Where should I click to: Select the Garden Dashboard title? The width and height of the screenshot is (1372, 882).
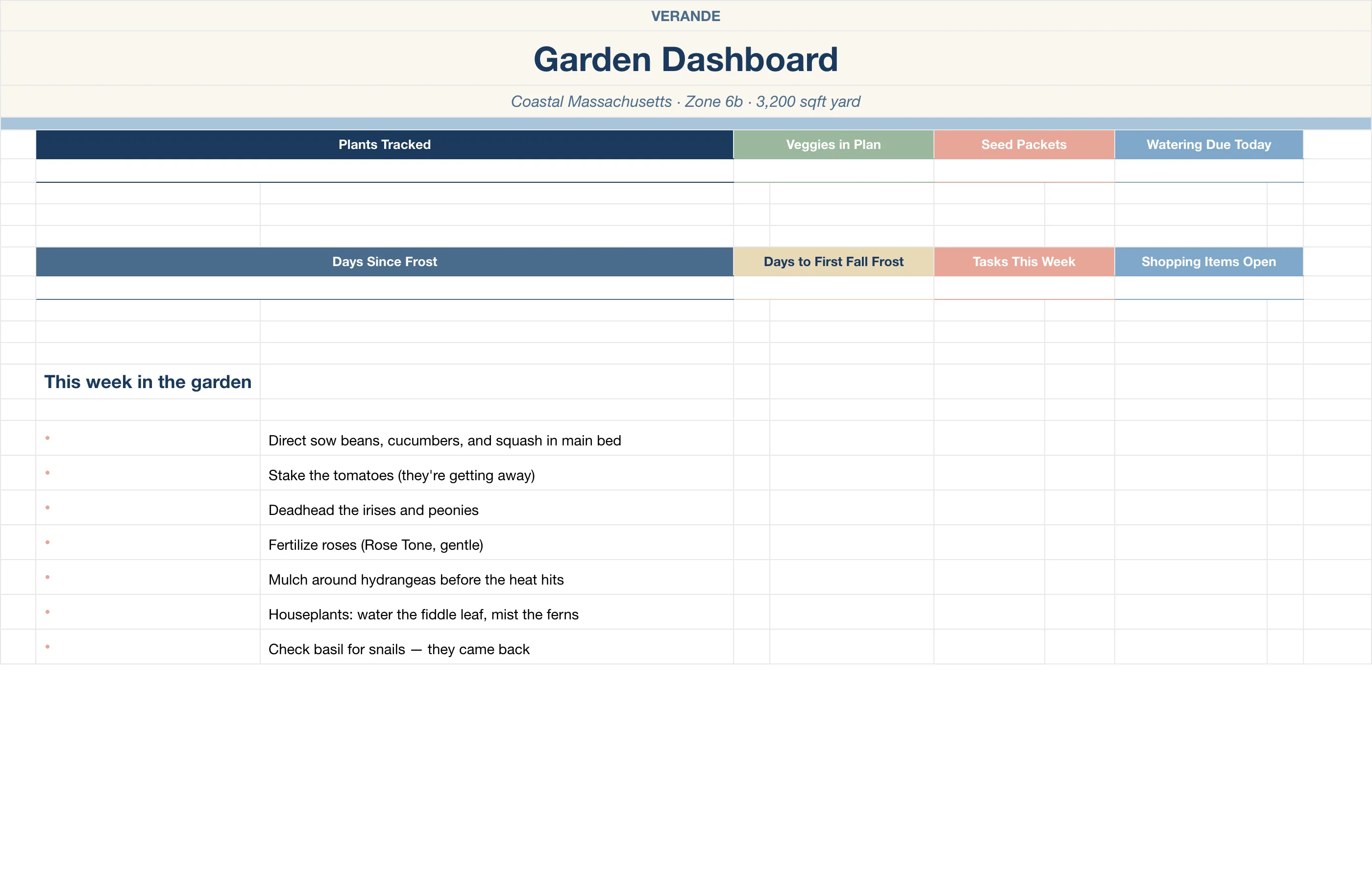pos(686,59)
